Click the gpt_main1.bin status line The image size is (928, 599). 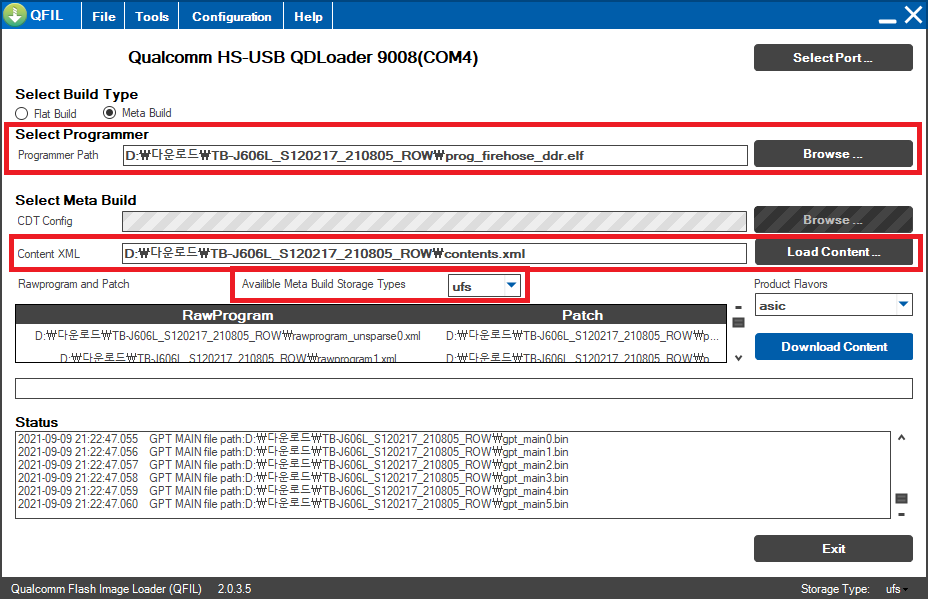pos(293,452)
